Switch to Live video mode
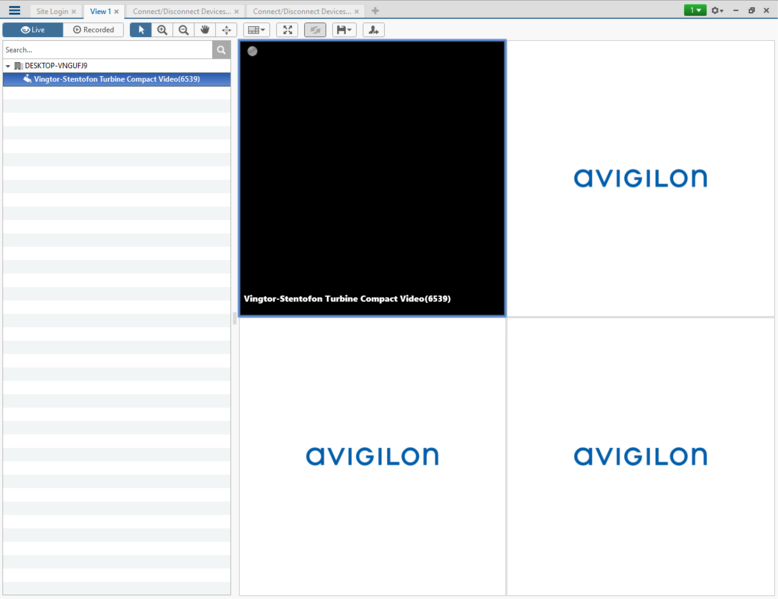This screenshot has height=599, width=778. tap(33, 30)
